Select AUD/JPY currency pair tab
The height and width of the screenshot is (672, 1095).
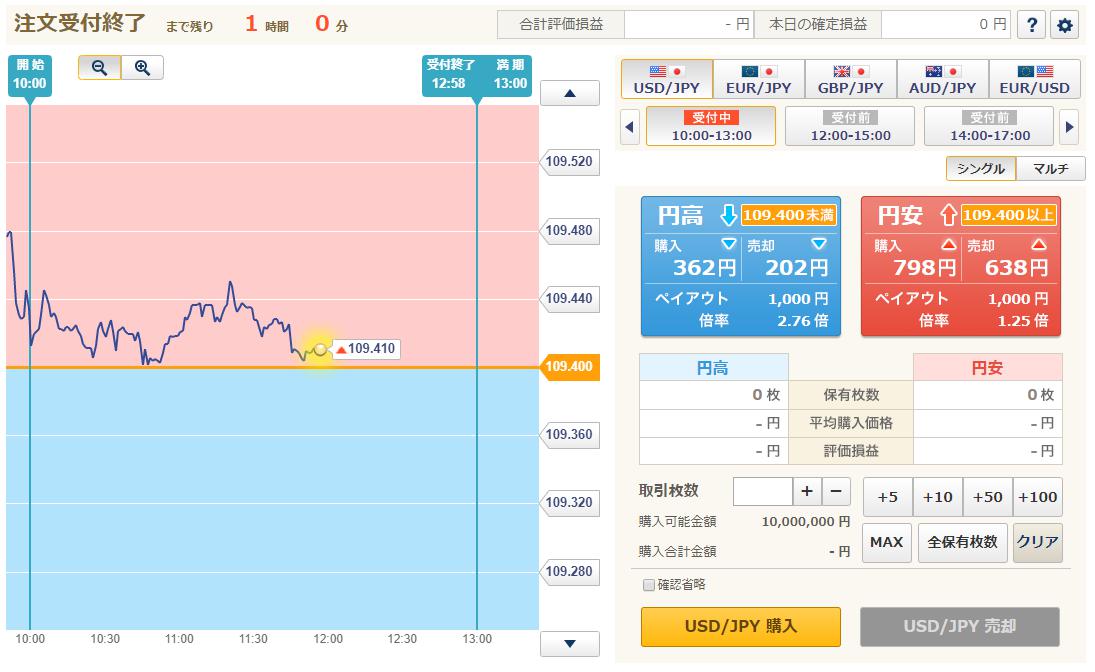(x=943, y=79)
